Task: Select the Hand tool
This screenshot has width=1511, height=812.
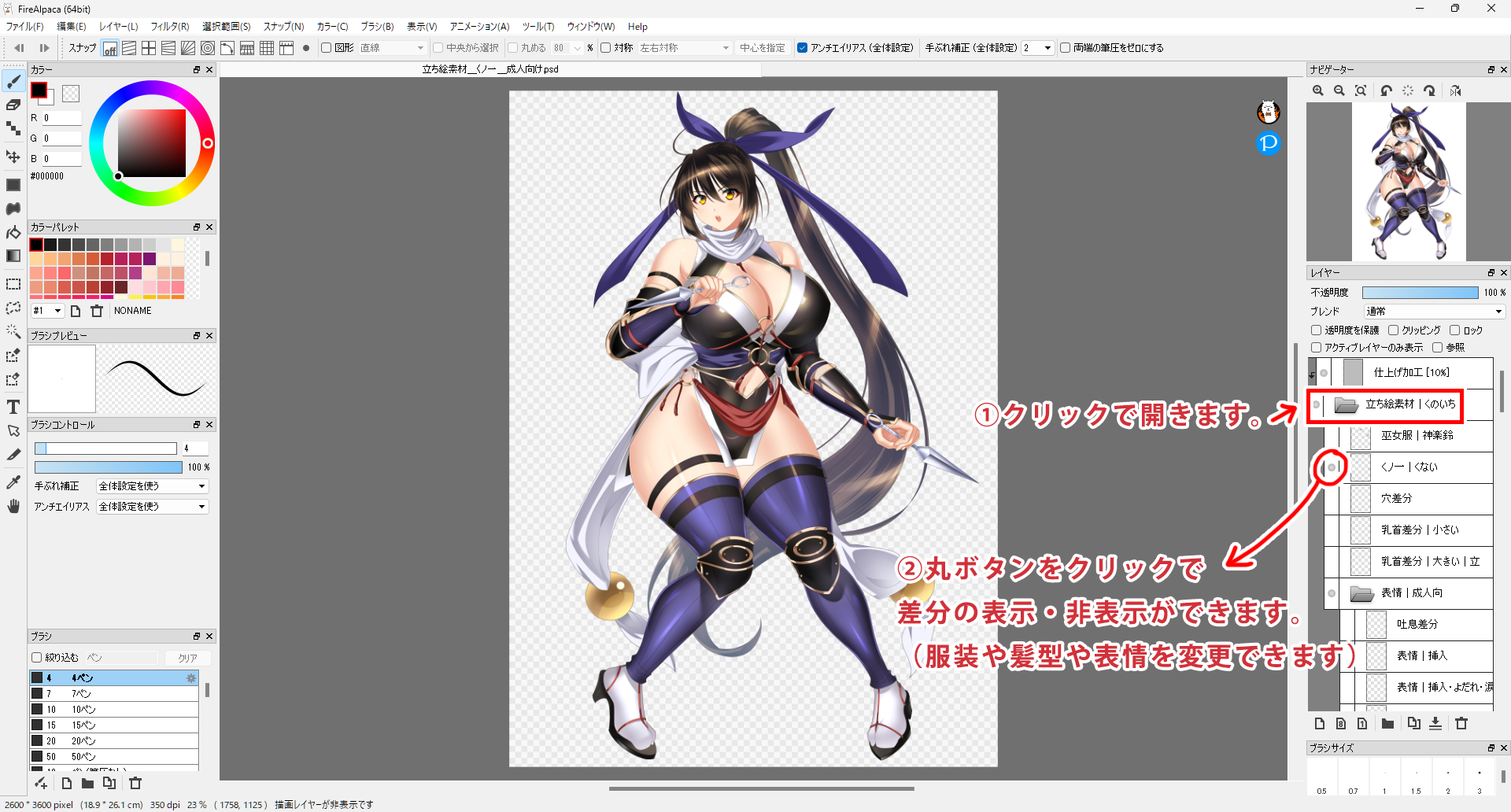Action: click(13, 506)
